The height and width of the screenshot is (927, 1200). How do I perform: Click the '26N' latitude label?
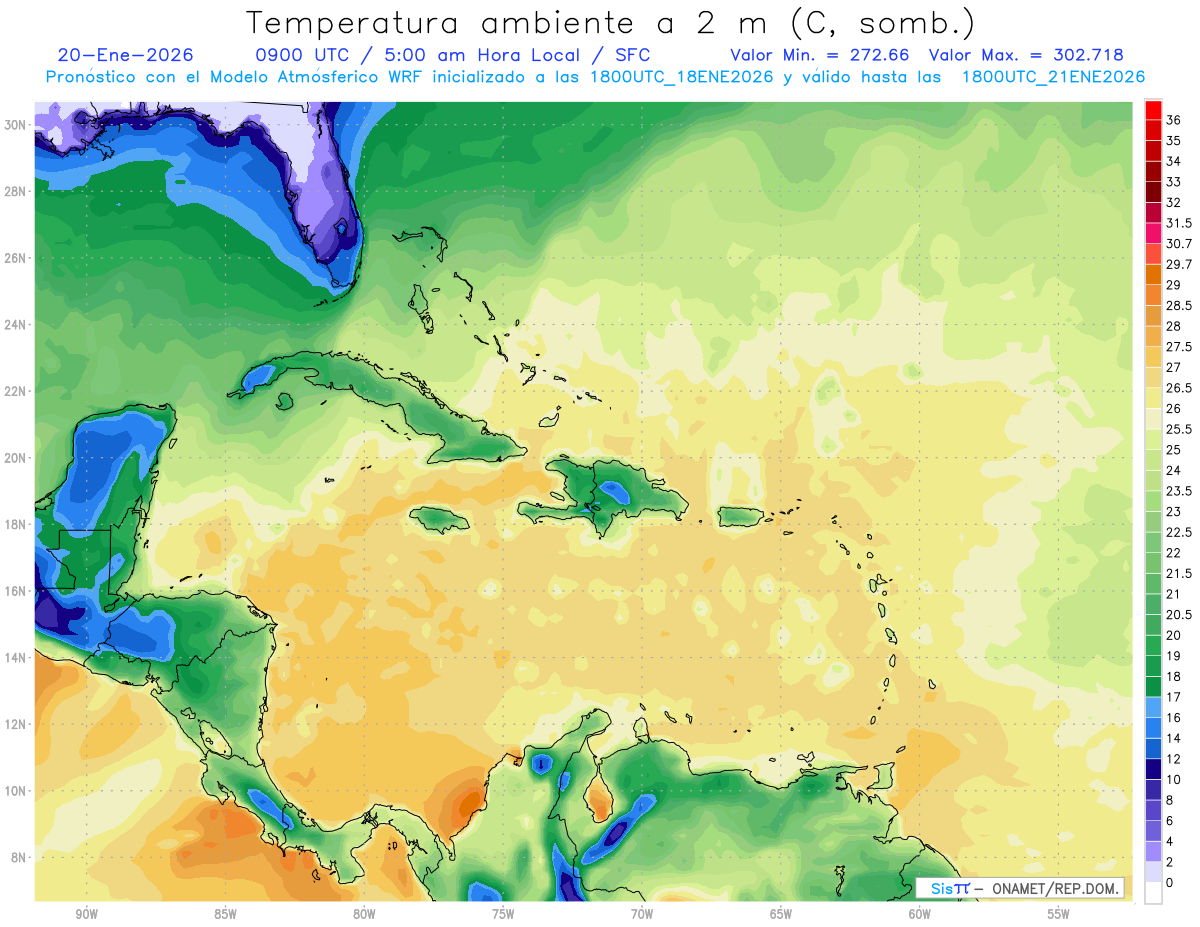14,258
